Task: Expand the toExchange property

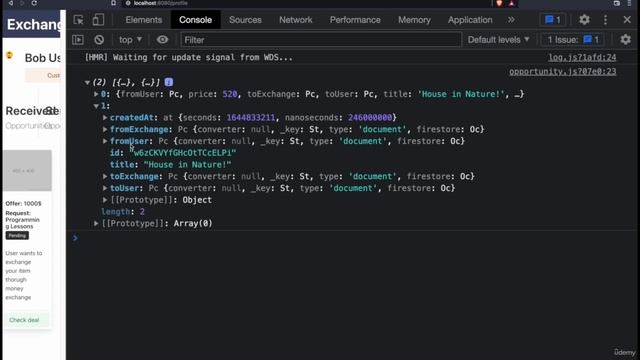Action: click(105, 176)
